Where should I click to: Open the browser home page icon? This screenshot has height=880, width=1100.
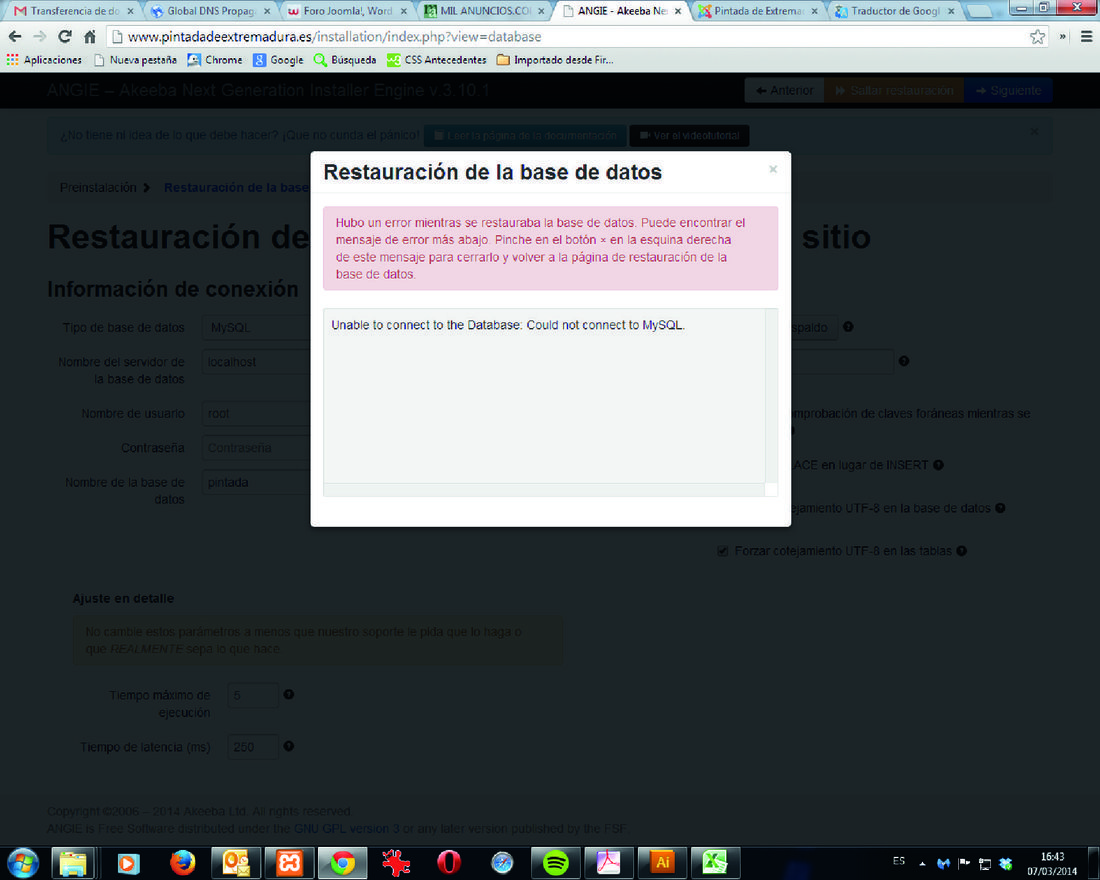tap(90, 36)
